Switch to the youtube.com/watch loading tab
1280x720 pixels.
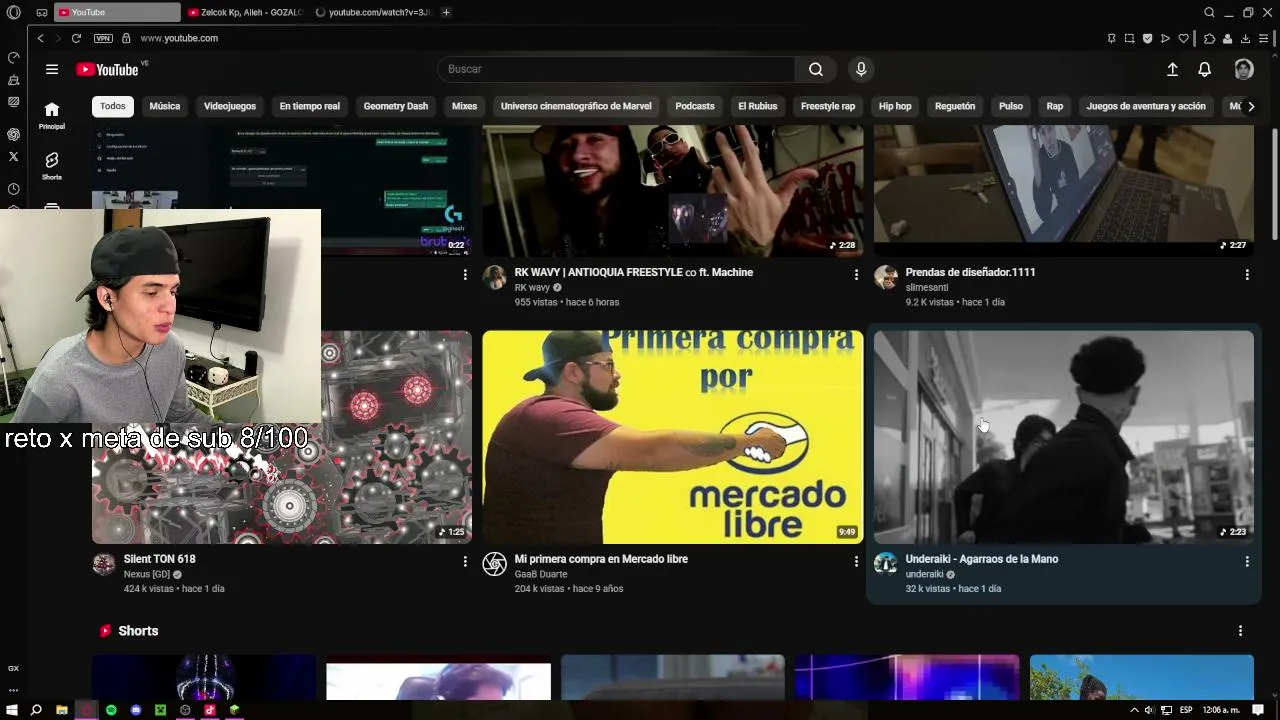pos(372,12)
